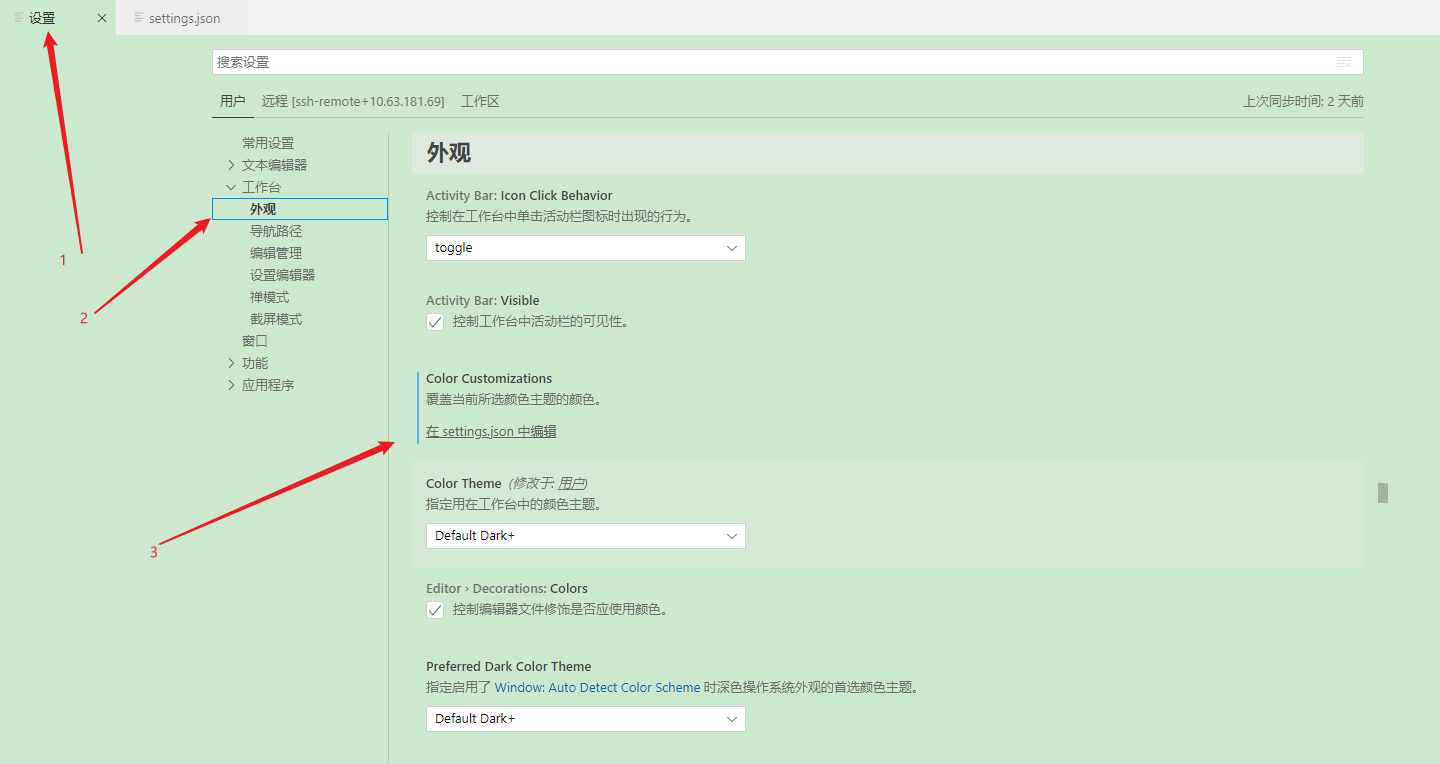Click the 用户 link next to Color Theme
Screen dimensions: 1440x764
pyautogui.click(x=571, y=484)
